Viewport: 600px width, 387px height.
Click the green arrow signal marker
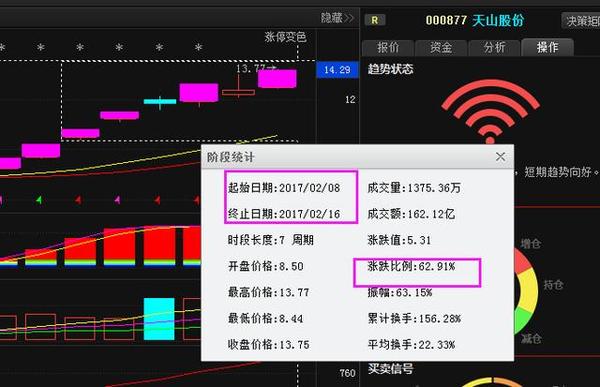pyautogui.click(x=39, y=199)
